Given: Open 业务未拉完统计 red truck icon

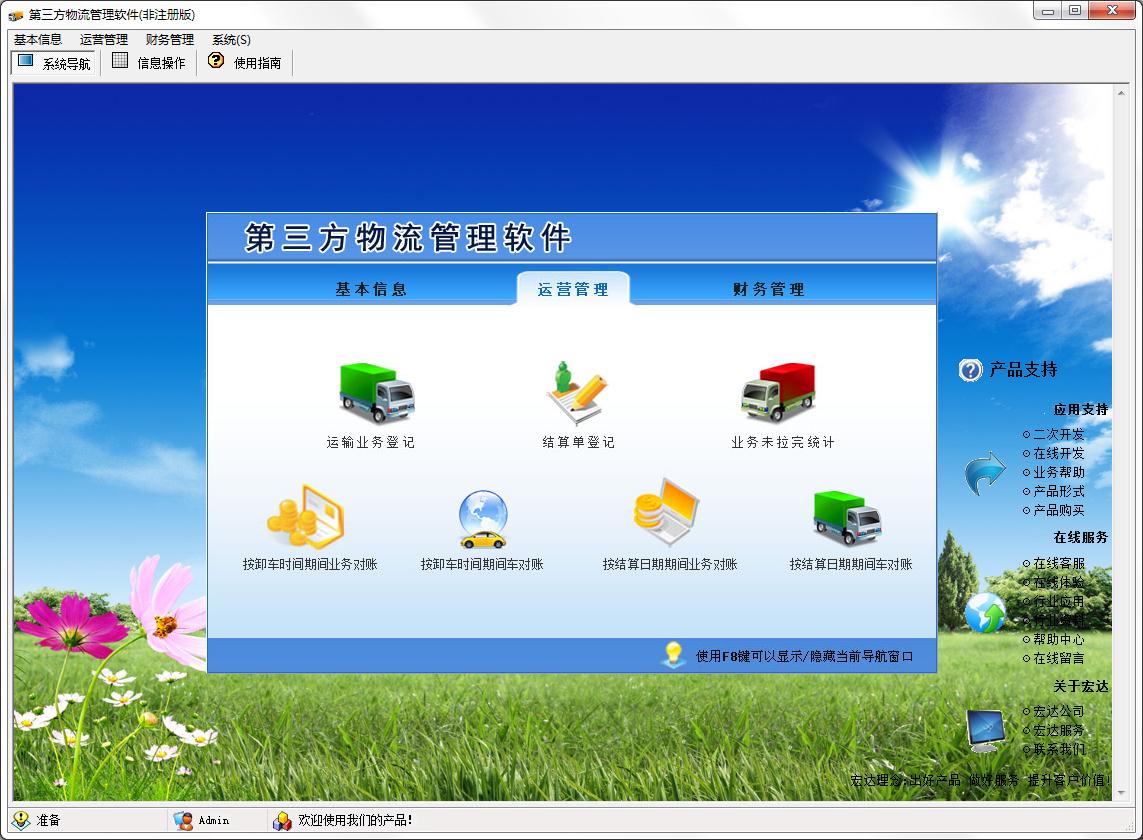Looking at the screenshot, I should (x=778, y=392).
